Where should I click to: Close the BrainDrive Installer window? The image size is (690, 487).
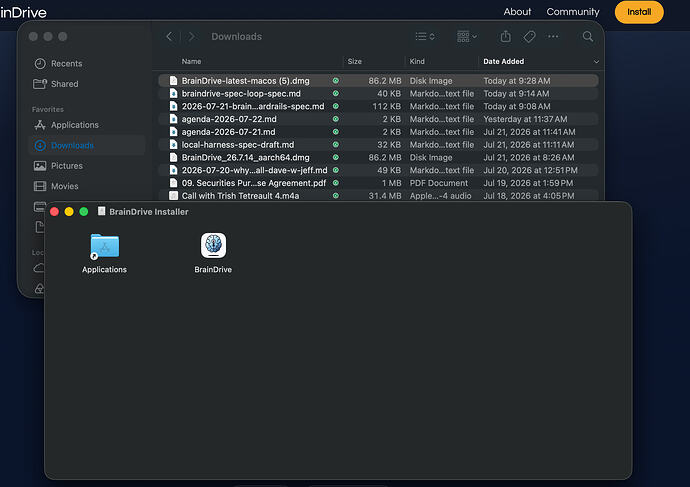pos(55,212)
